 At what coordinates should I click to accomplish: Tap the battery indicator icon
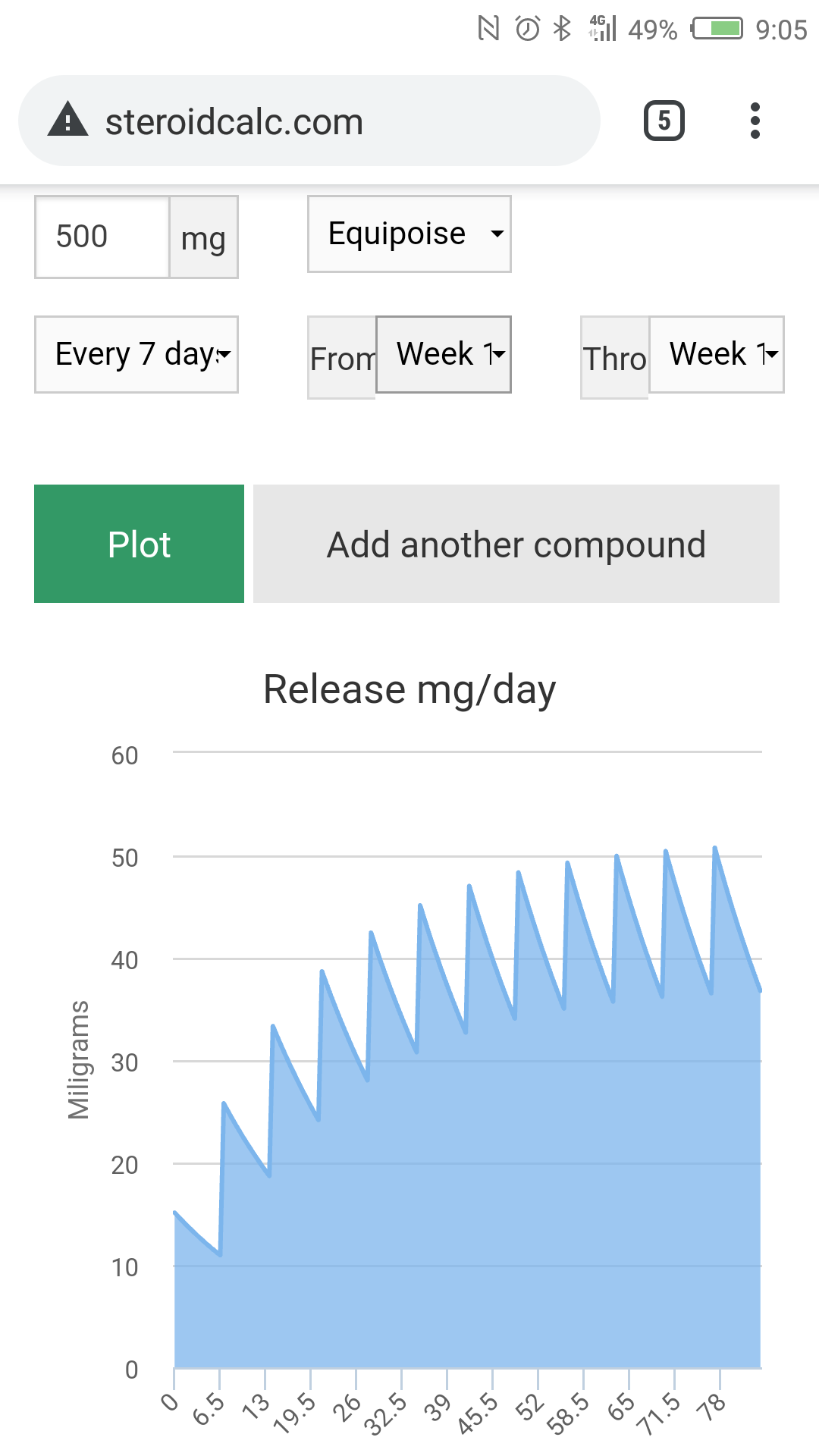point(717,29)
